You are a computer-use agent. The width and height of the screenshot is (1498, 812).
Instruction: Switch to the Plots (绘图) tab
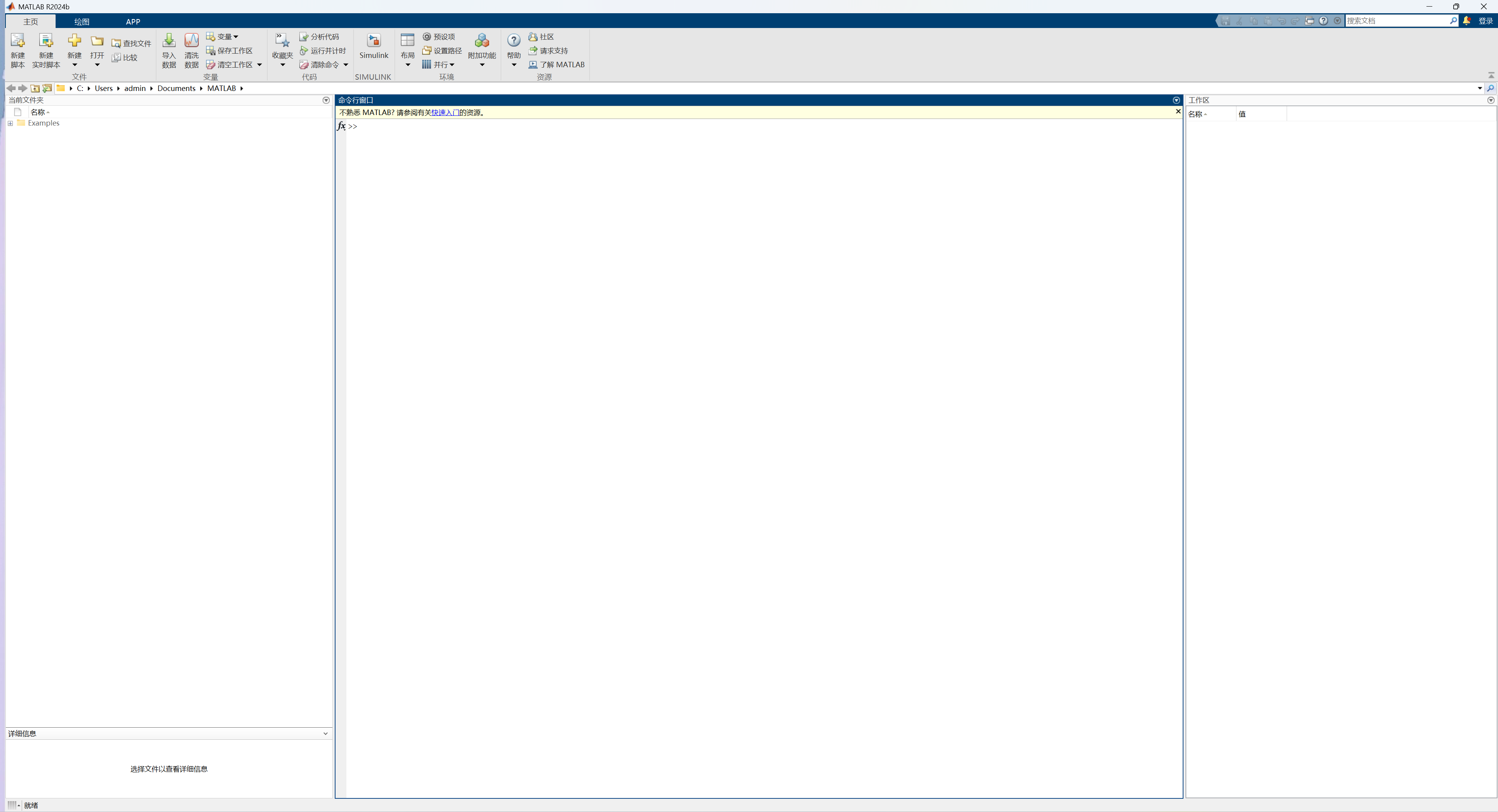pyautogui.click(x=82, y=21)
